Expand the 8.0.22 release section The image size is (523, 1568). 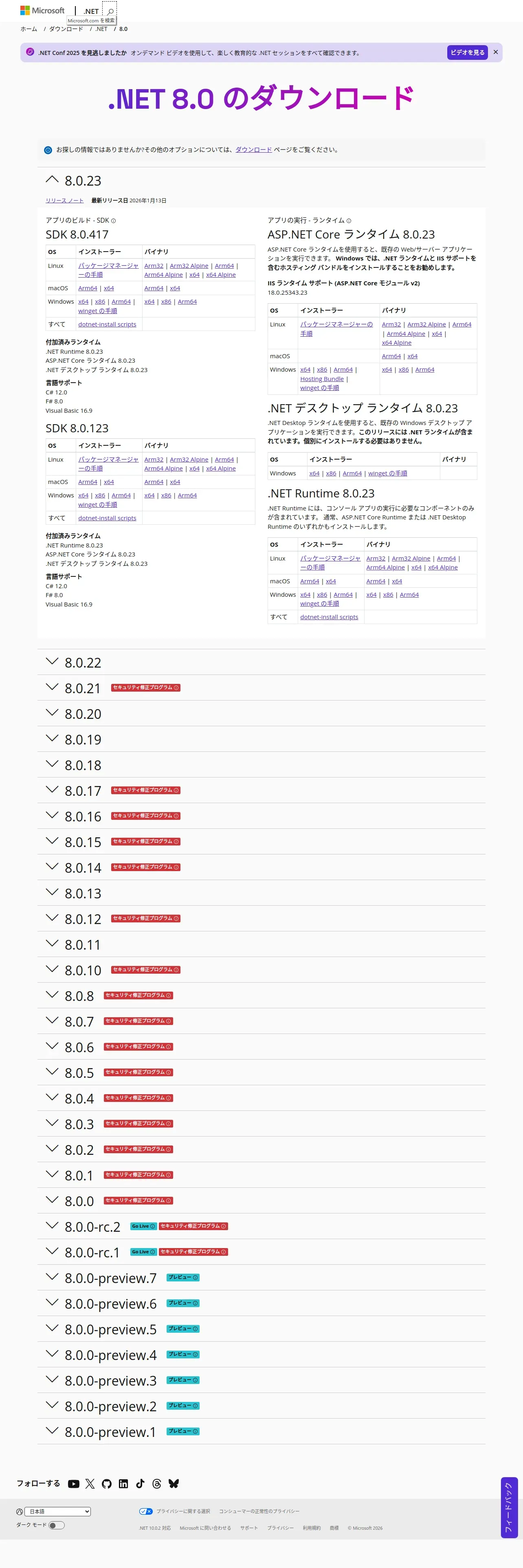[x=53, y=661]
